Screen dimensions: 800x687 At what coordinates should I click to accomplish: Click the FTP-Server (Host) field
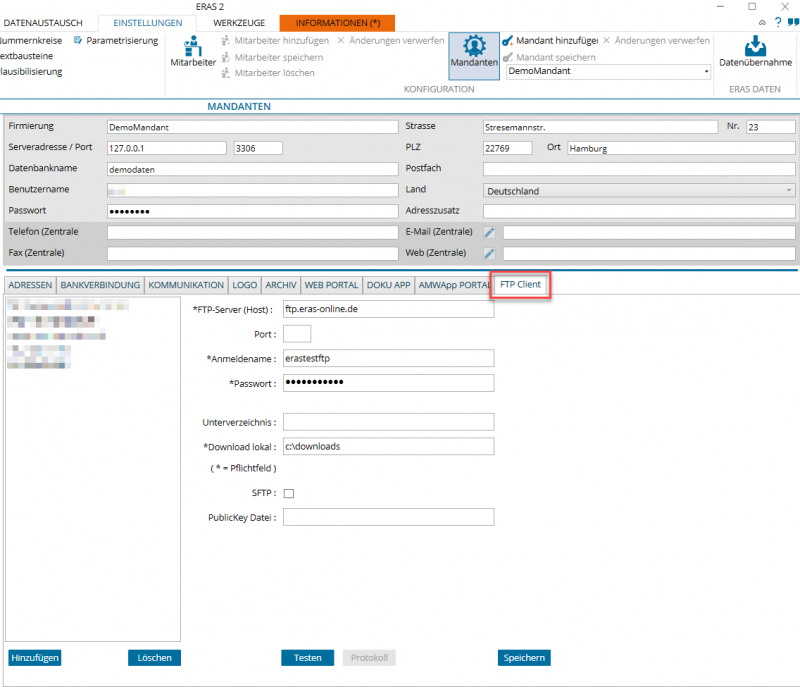point(388,309)
